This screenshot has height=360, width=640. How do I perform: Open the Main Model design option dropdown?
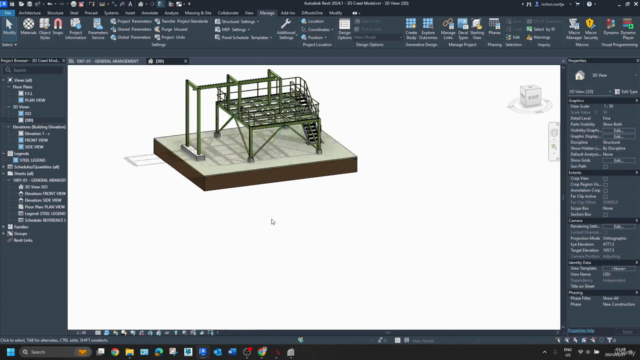pyautogui.click(x=378, y=37)
